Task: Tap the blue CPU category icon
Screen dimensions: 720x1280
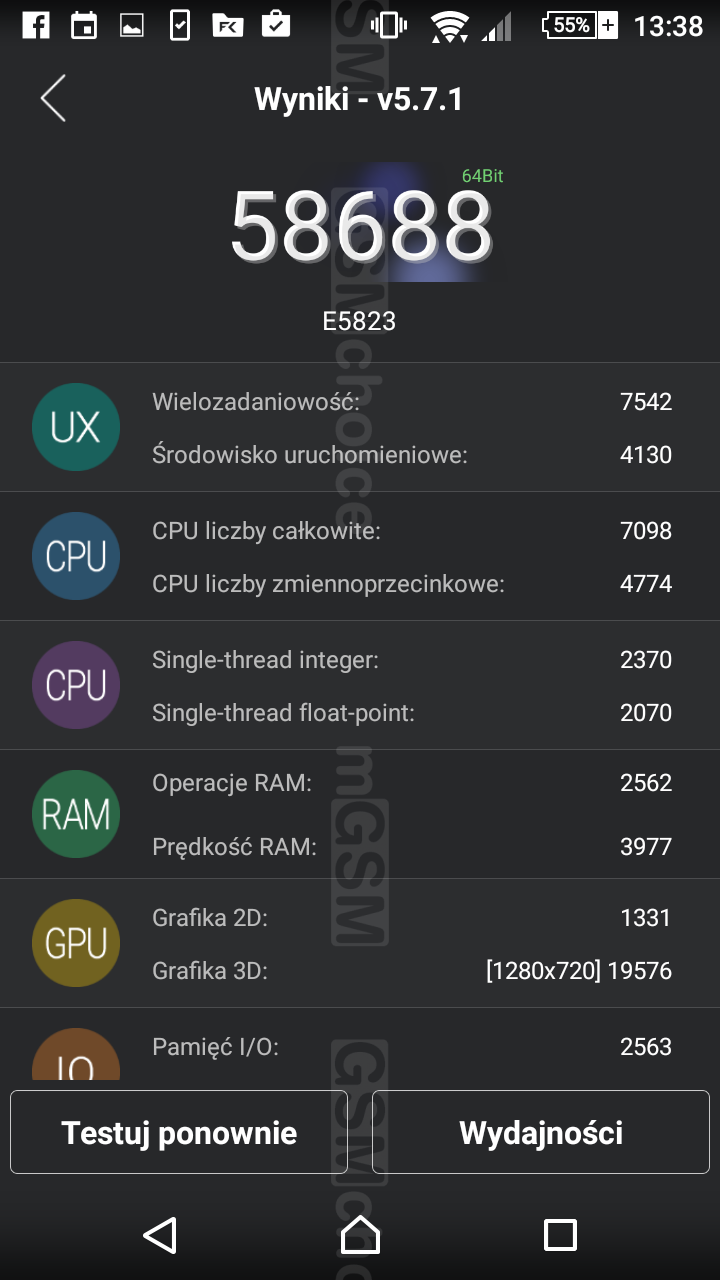Action: [x=76, y=556]
